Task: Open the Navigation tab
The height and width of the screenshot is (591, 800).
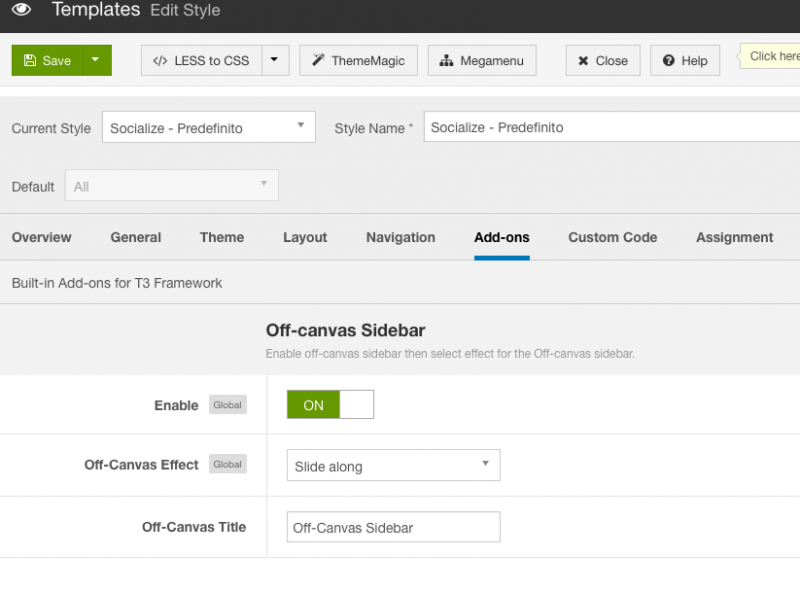Action: click(x=401, y=237)
